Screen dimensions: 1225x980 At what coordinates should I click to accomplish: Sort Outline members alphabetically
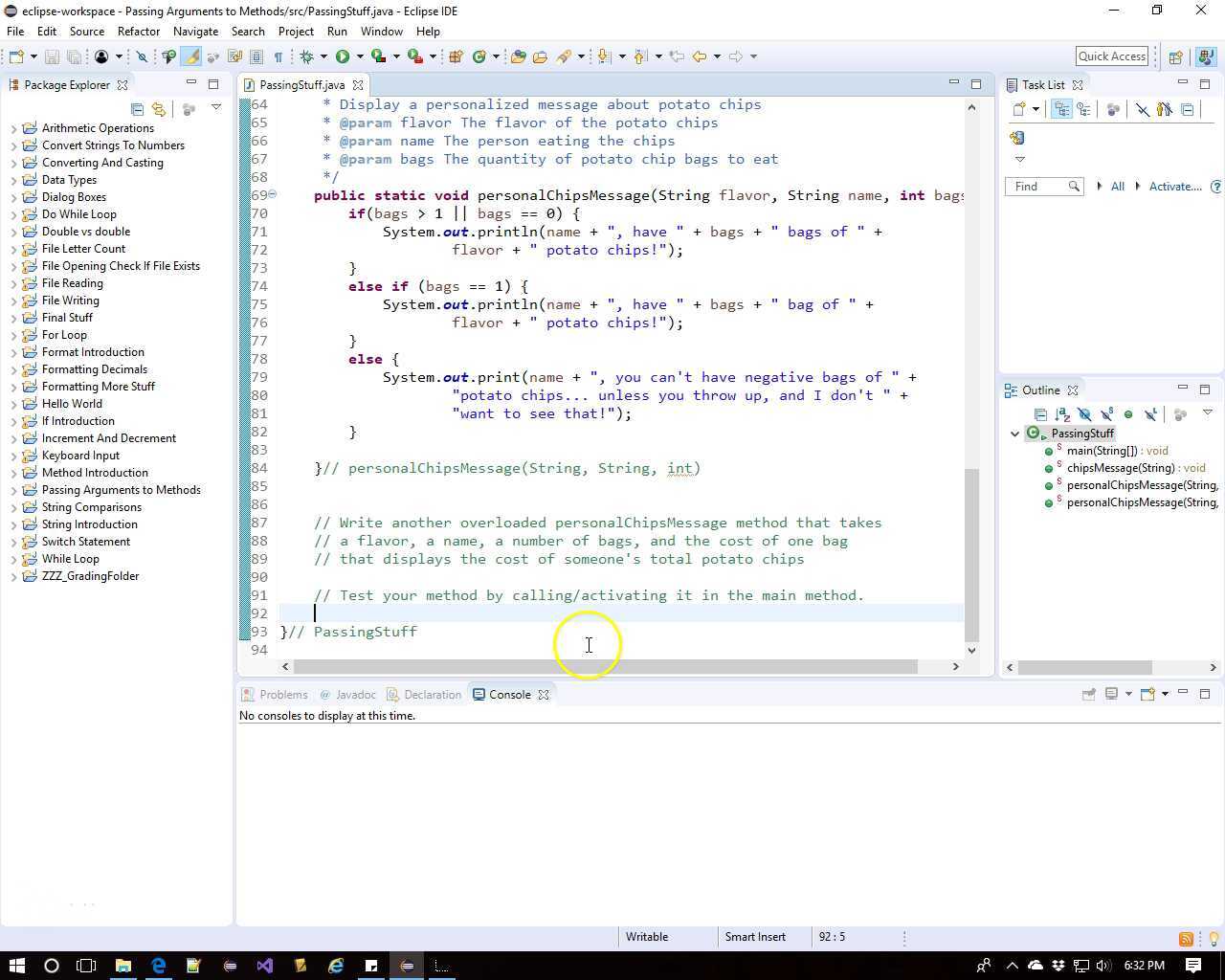(1063, 414)
